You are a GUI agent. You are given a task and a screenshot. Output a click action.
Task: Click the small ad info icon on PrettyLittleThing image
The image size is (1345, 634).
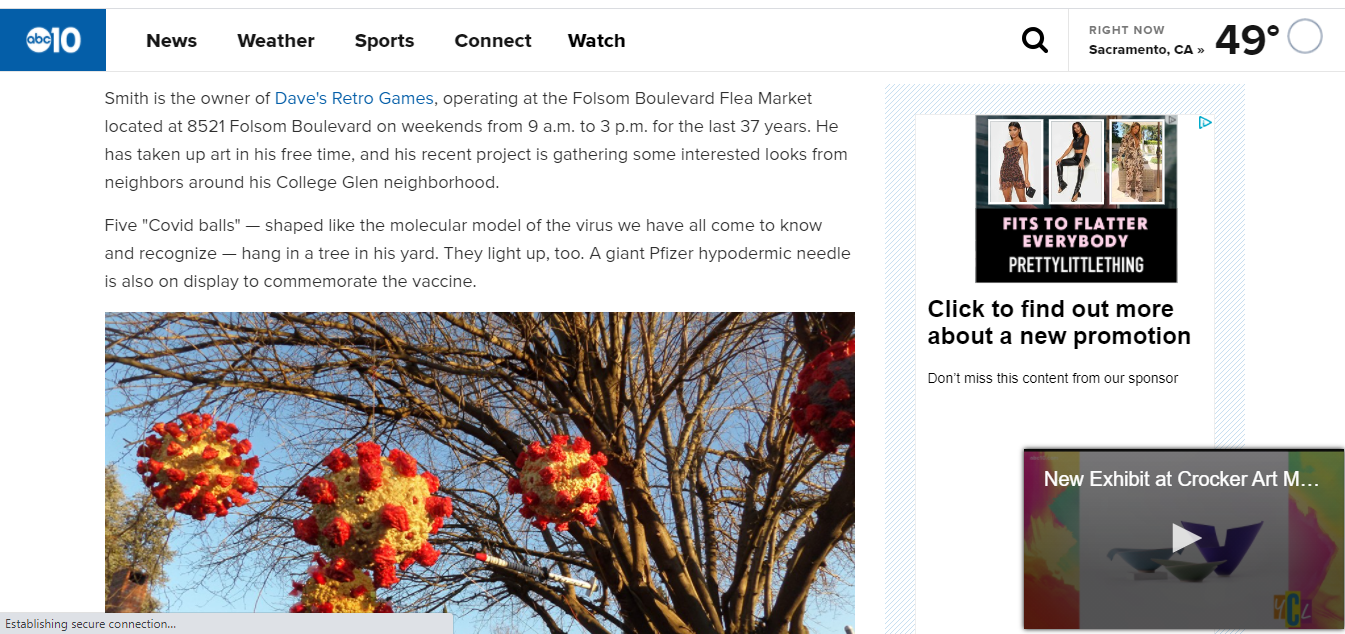click(1172, 120)
